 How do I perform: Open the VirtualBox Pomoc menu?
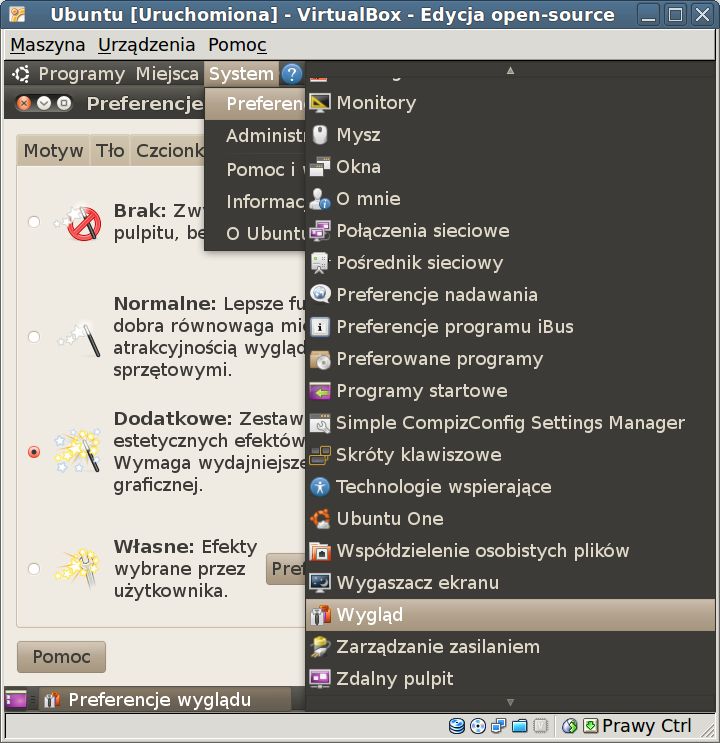(237, 45)
